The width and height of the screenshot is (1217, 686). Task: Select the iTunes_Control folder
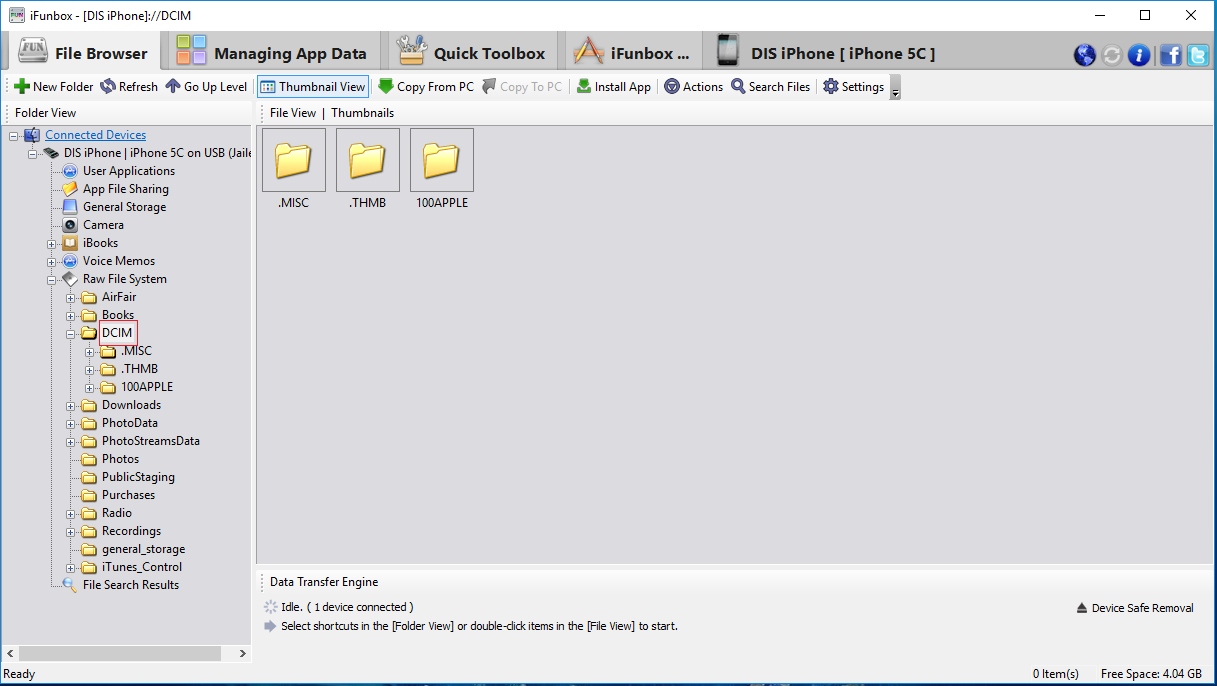142,567
